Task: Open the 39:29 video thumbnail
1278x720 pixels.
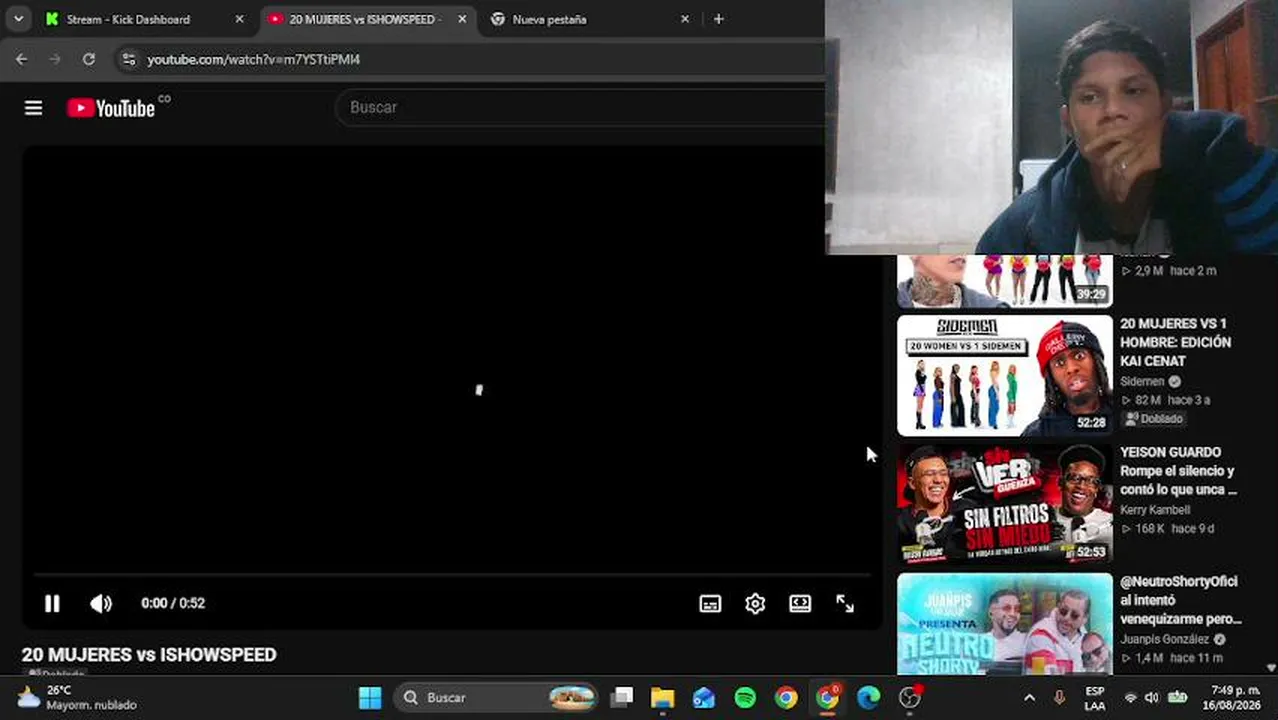Action: tap(1004, 281)
